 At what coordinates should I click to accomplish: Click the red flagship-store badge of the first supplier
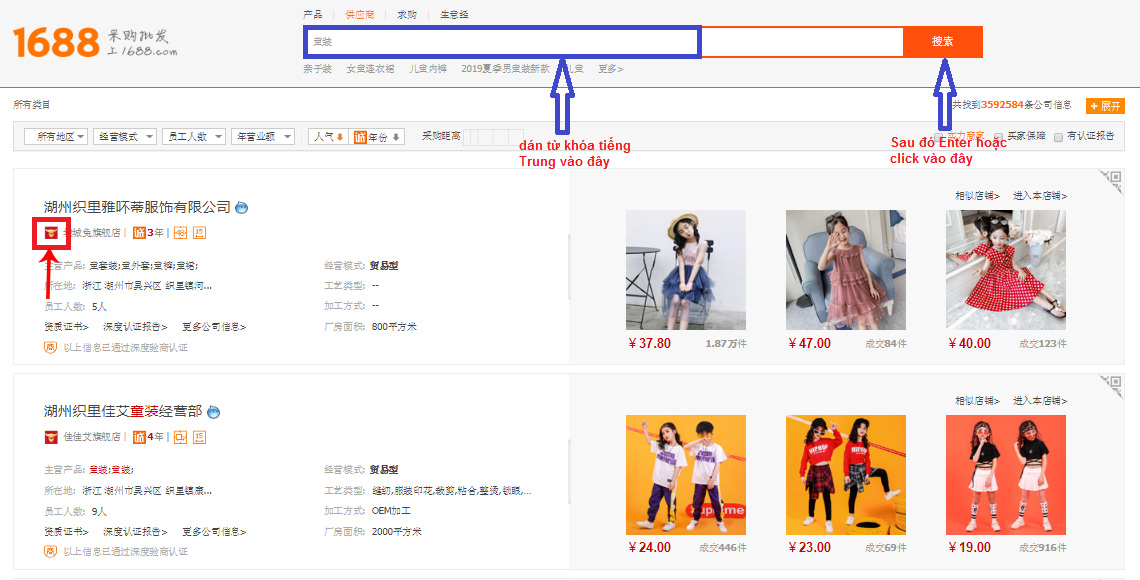pyautogui.click(x=51, y=233)
